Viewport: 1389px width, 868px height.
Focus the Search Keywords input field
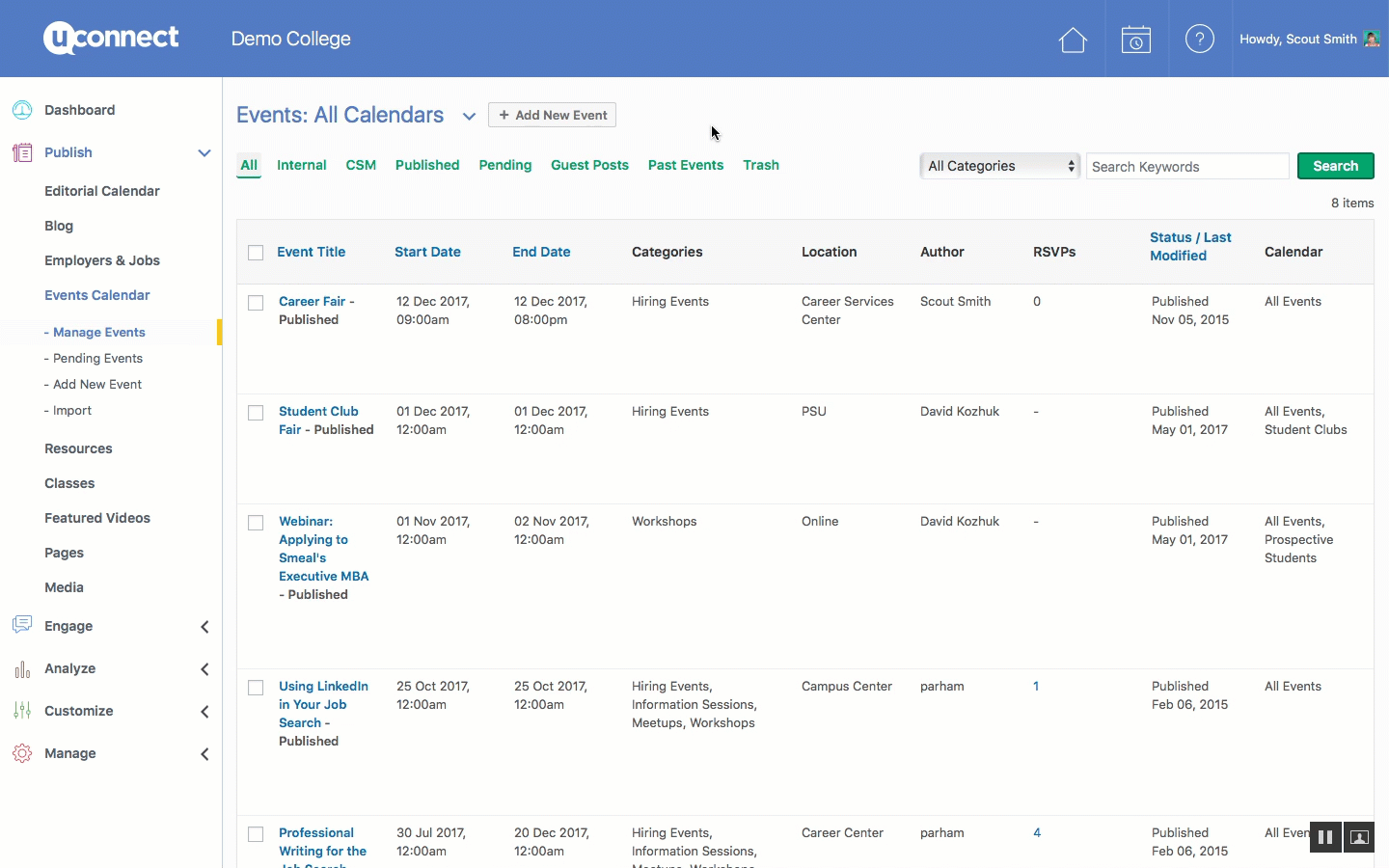pos(1186,167)
